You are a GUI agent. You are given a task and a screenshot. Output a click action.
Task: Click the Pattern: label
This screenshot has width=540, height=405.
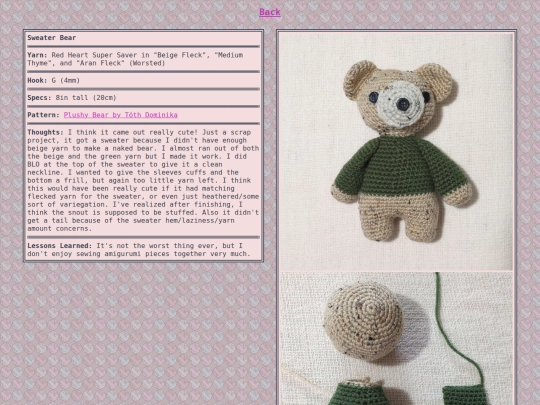pos(43,115)
